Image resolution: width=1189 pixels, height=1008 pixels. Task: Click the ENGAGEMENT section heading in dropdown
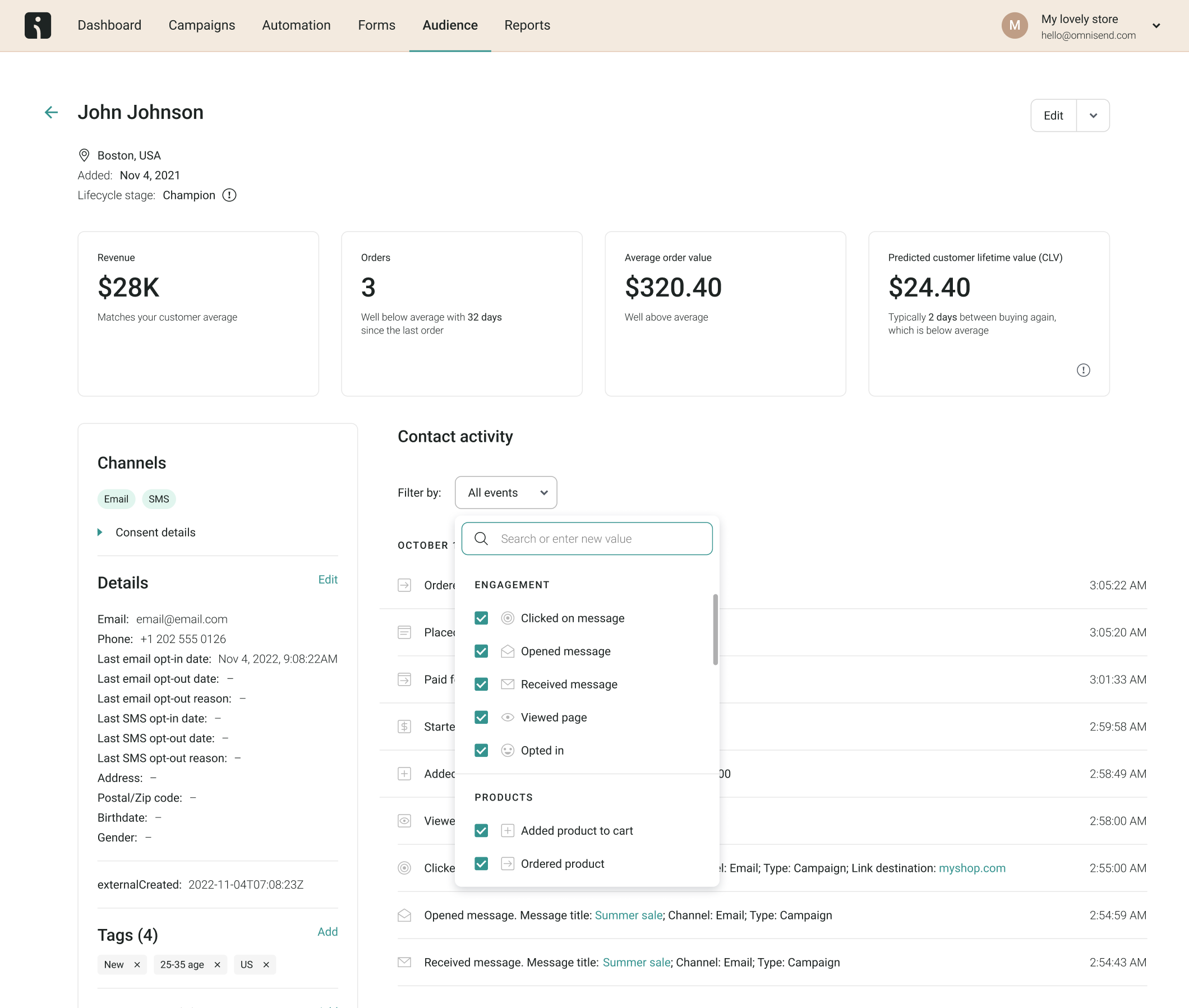512,585
